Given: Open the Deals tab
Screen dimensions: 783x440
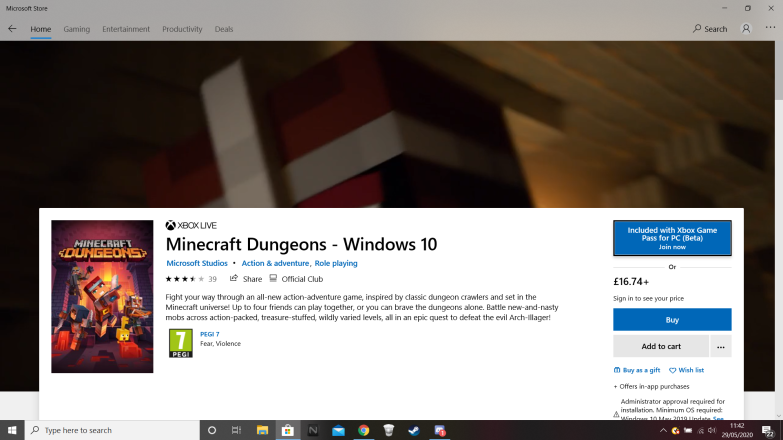Looking at the screenshot, I should point(224,29).
